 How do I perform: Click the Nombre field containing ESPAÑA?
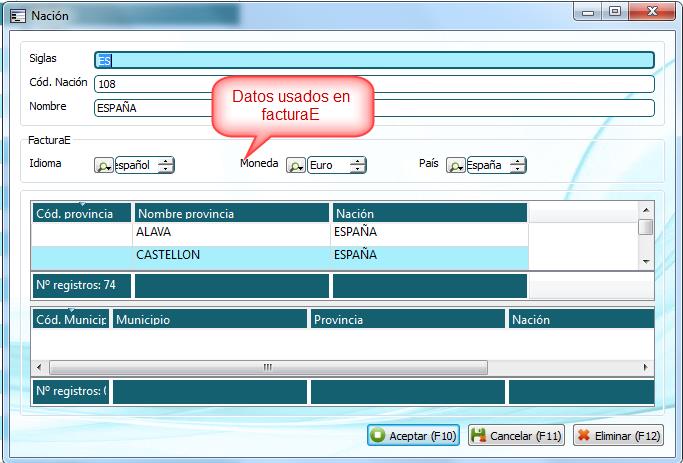coord(374,108)
